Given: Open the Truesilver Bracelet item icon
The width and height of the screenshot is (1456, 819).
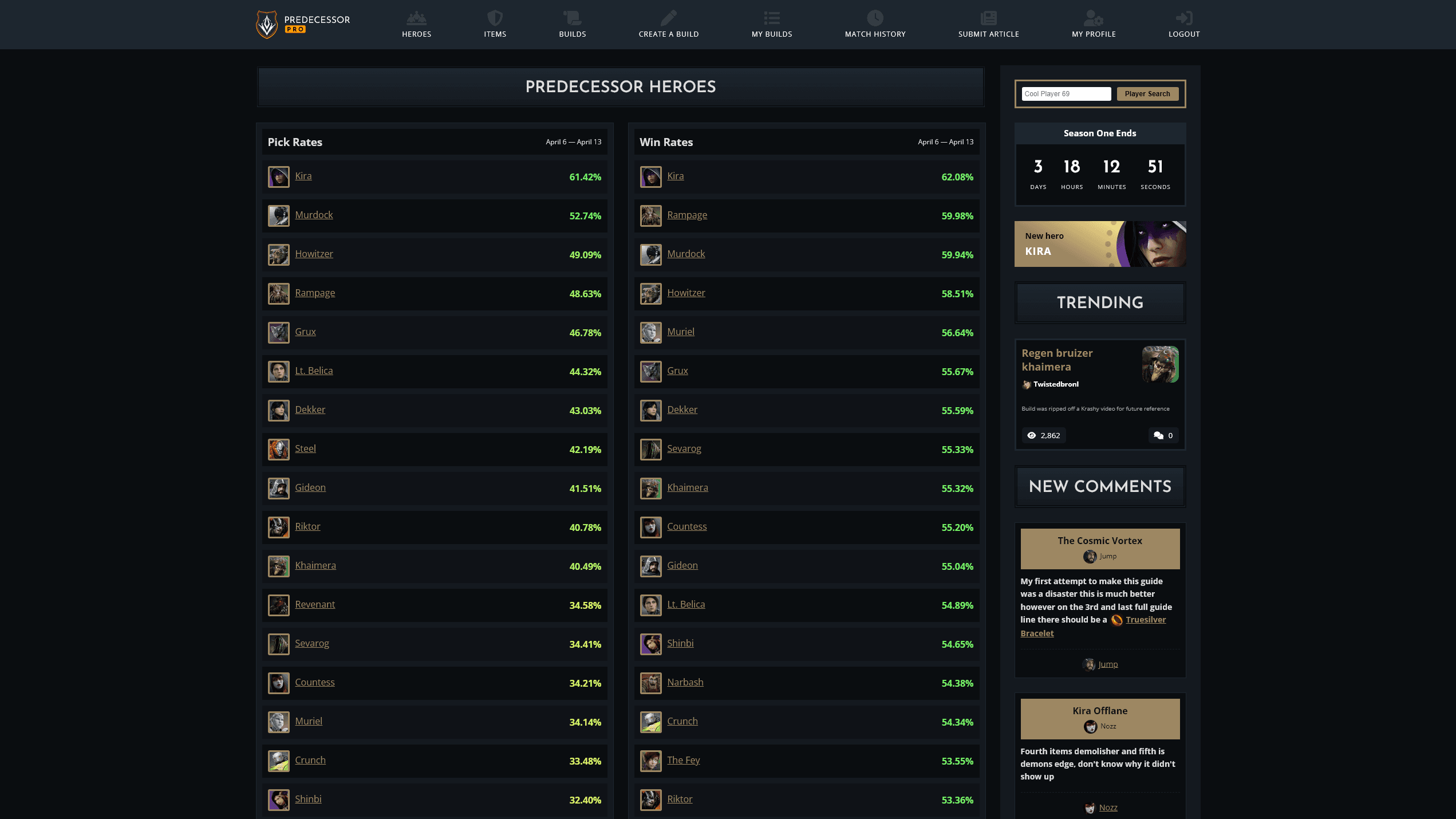Looking at the screenshot, I should coord(1116,620).
